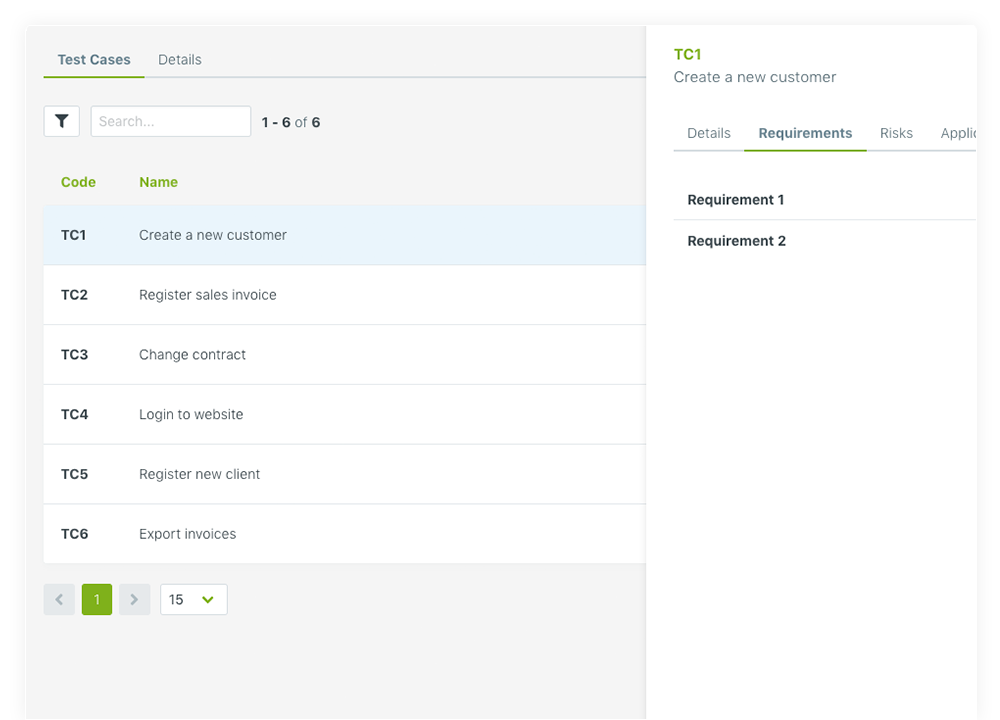The height and width of the screenshot is (720, 1000).
Task: Select the TC6 code cell
Action: tap(74, 534)
